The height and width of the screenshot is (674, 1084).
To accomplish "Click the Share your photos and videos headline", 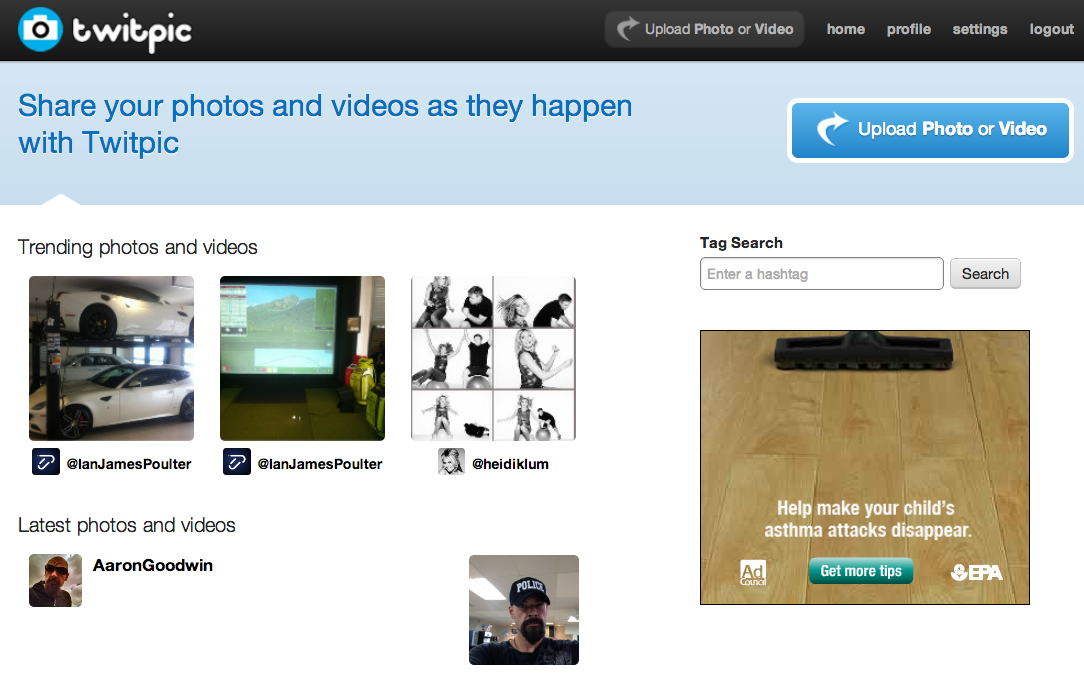I will [325, 124].
